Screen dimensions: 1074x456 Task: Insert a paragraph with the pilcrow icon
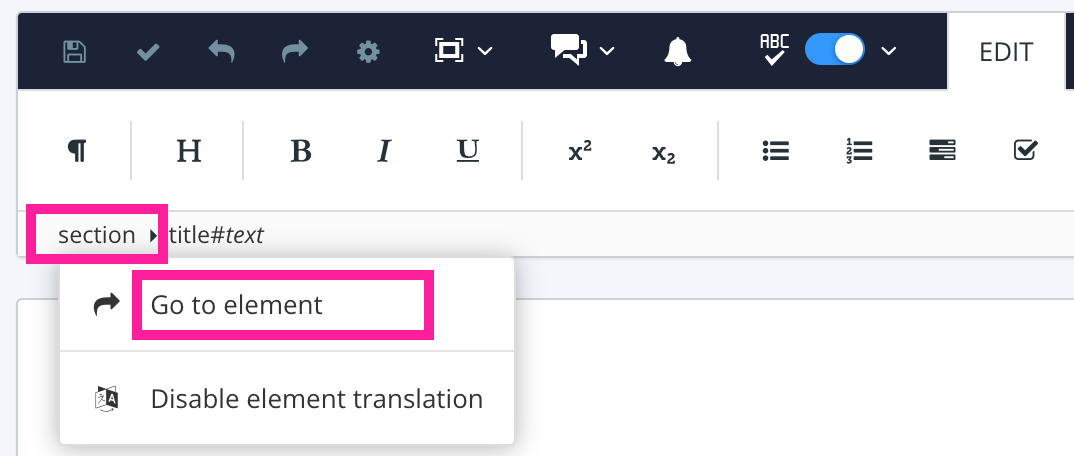tap(76, 150)
